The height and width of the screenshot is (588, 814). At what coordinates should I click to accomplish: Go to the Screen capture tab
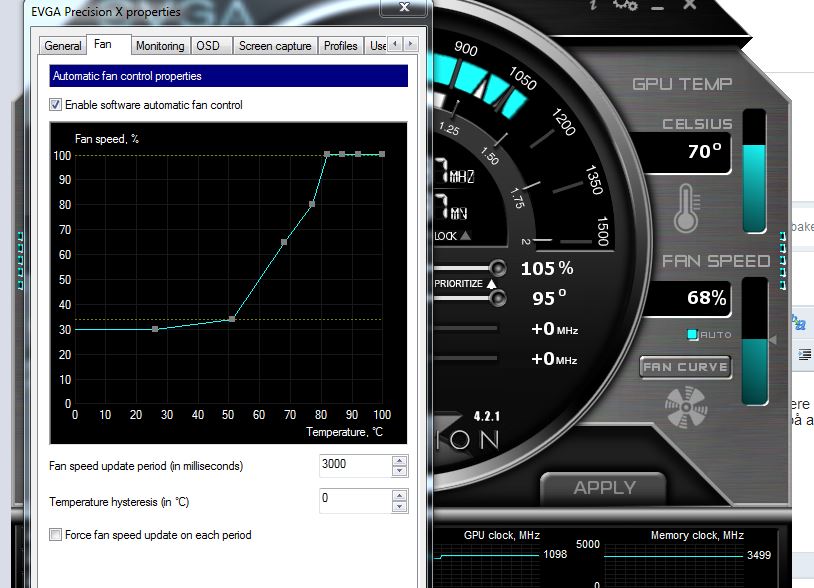275,46
